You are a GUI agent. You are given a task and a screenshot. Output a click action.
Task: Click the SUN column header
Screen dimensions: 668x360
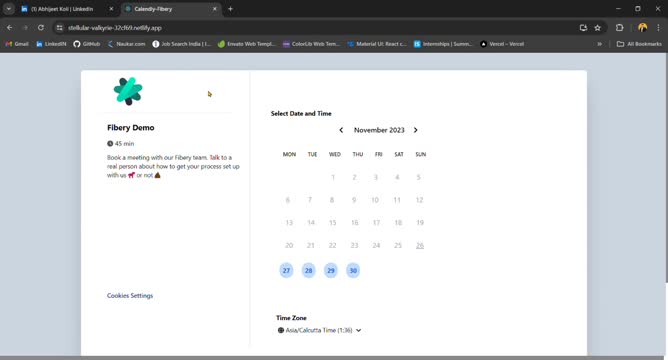(420, 154)
